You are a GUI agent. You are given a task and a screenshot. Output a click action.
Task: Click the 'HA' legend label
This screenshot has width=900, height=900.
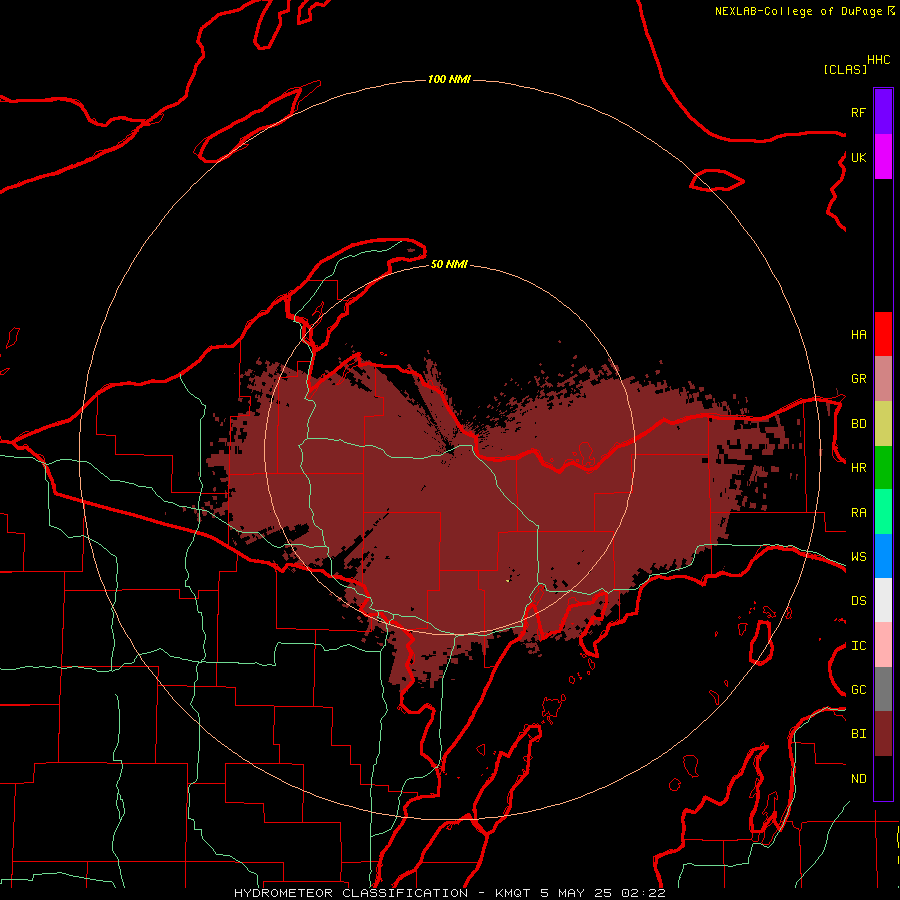(858, 334)
